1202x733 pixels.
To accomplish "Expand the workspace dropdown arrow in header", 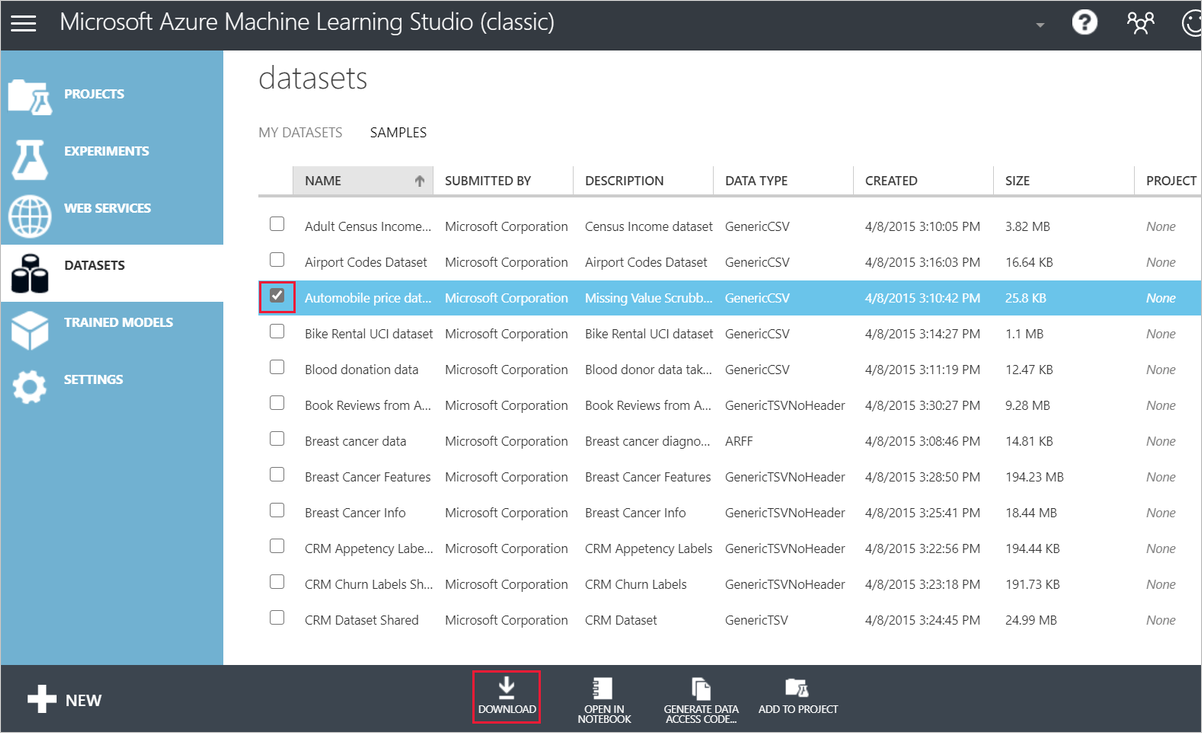I will (x=1040, y=25).
